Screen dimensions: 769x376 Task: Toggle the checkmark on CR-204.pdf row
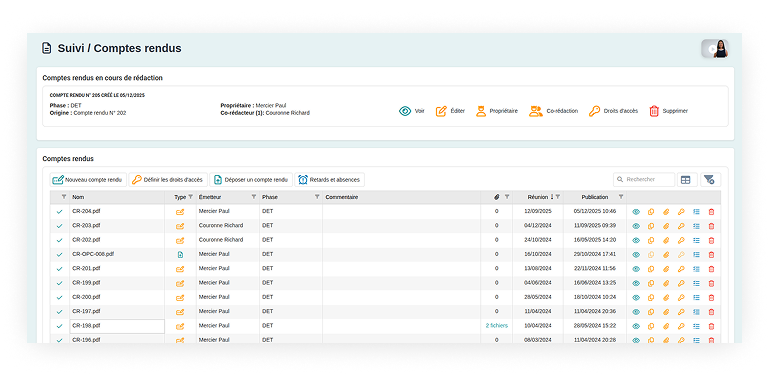[59, 212]
